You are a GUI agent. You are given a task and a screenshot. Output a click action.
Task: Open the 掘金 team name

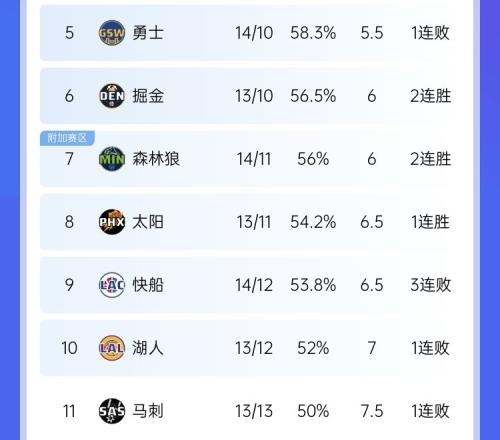point(148,96)
